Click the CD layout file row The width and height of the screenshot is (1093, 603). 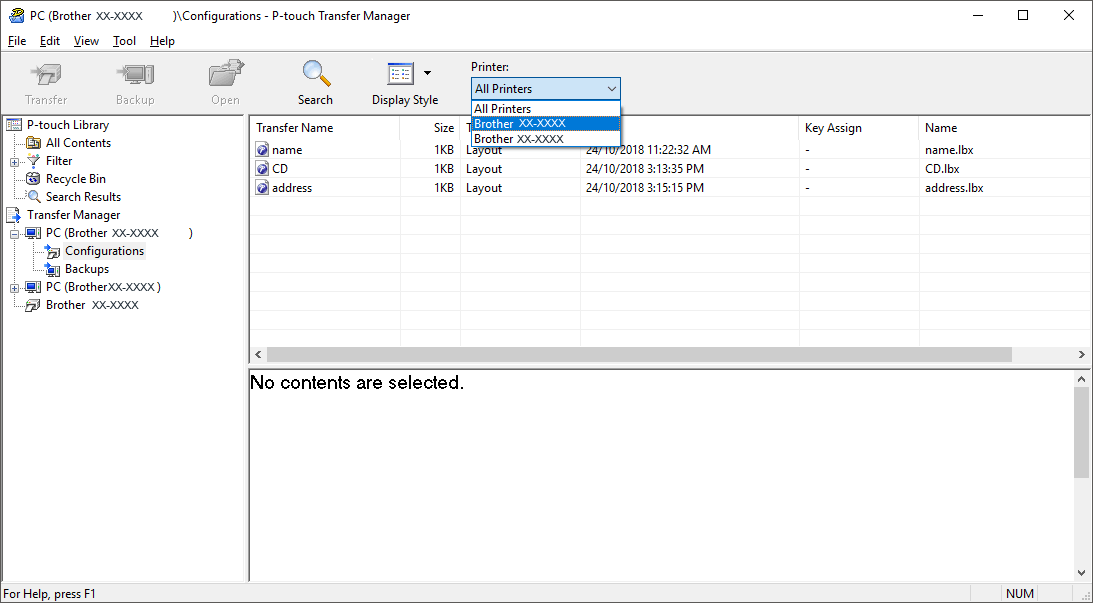click(x=280, y=169)
